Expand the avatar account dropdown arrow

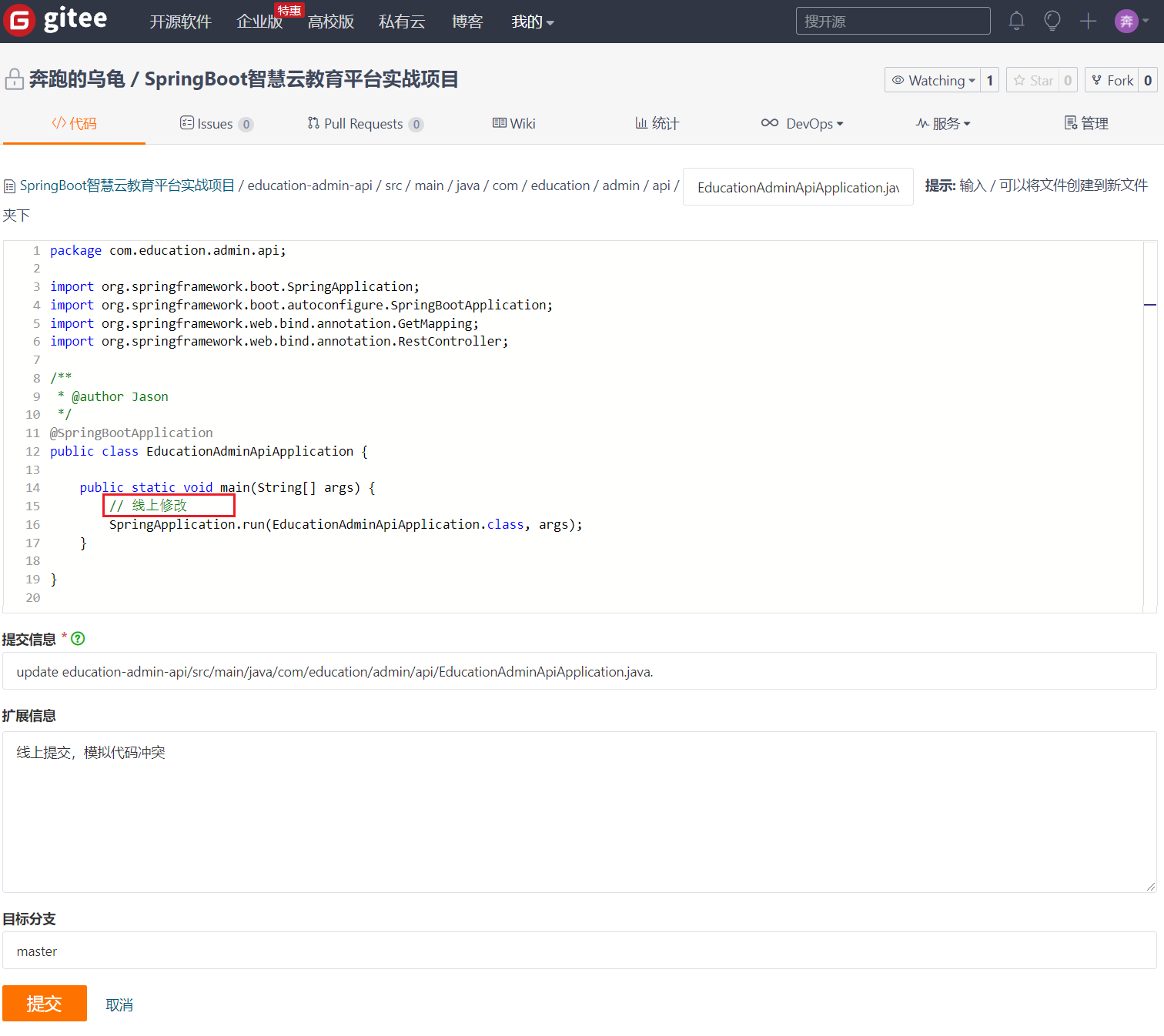pyautogui.click(x=1146, y=21)
